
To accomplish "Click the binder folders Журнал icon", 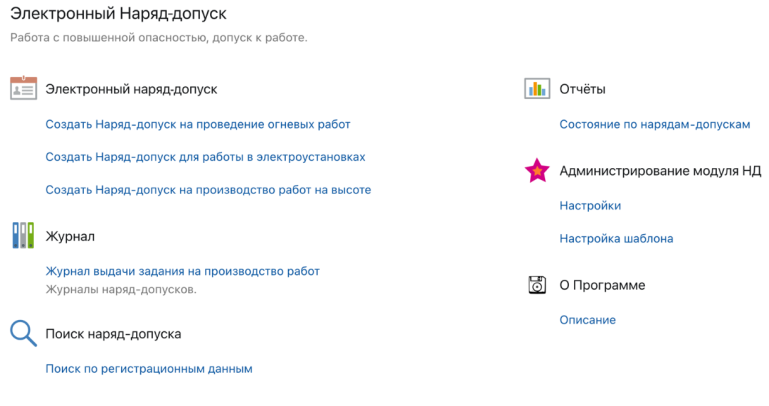I will point(23,236).
